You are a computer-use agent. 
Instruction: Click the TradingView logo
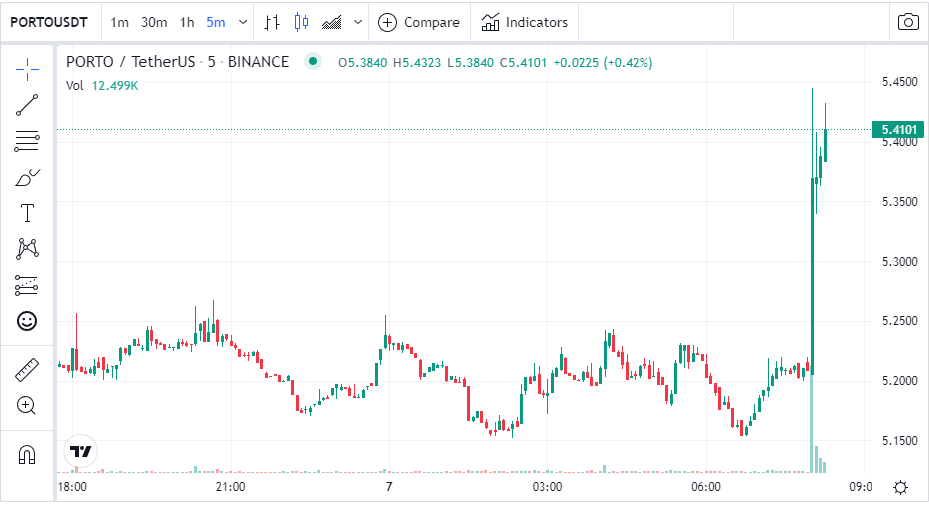coord(80,451)
